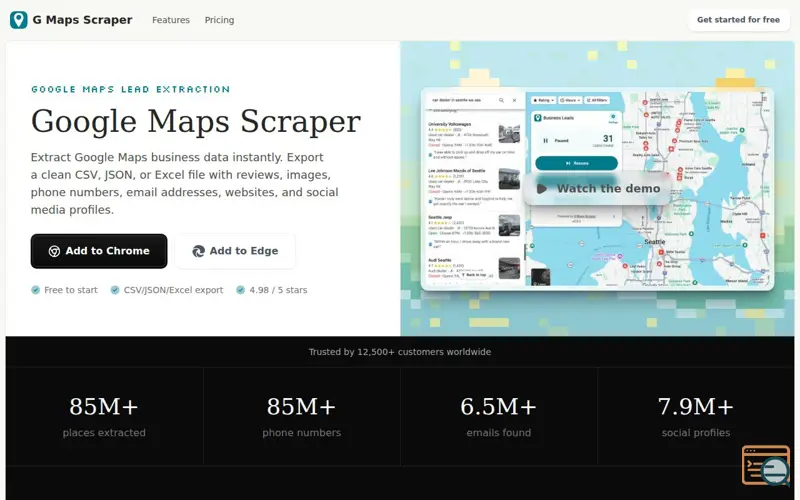The height and width of the screenshot is (500, 800).
Task: Click the pause icon next to Paused
Action: coord(545,141)
